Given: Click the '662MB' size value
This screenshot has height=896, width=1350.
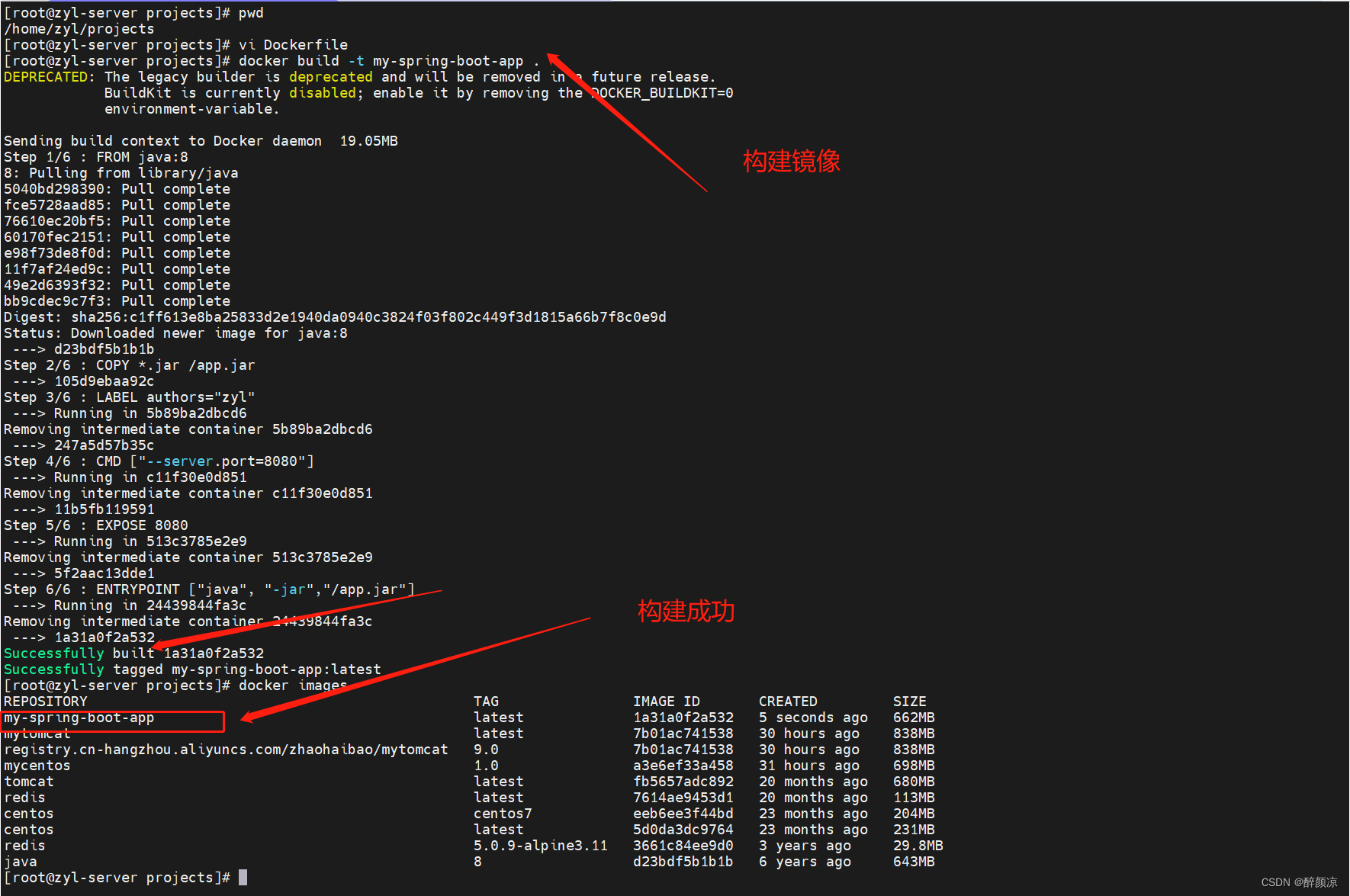Looking at the screenshot, I should tap(914, 718).
